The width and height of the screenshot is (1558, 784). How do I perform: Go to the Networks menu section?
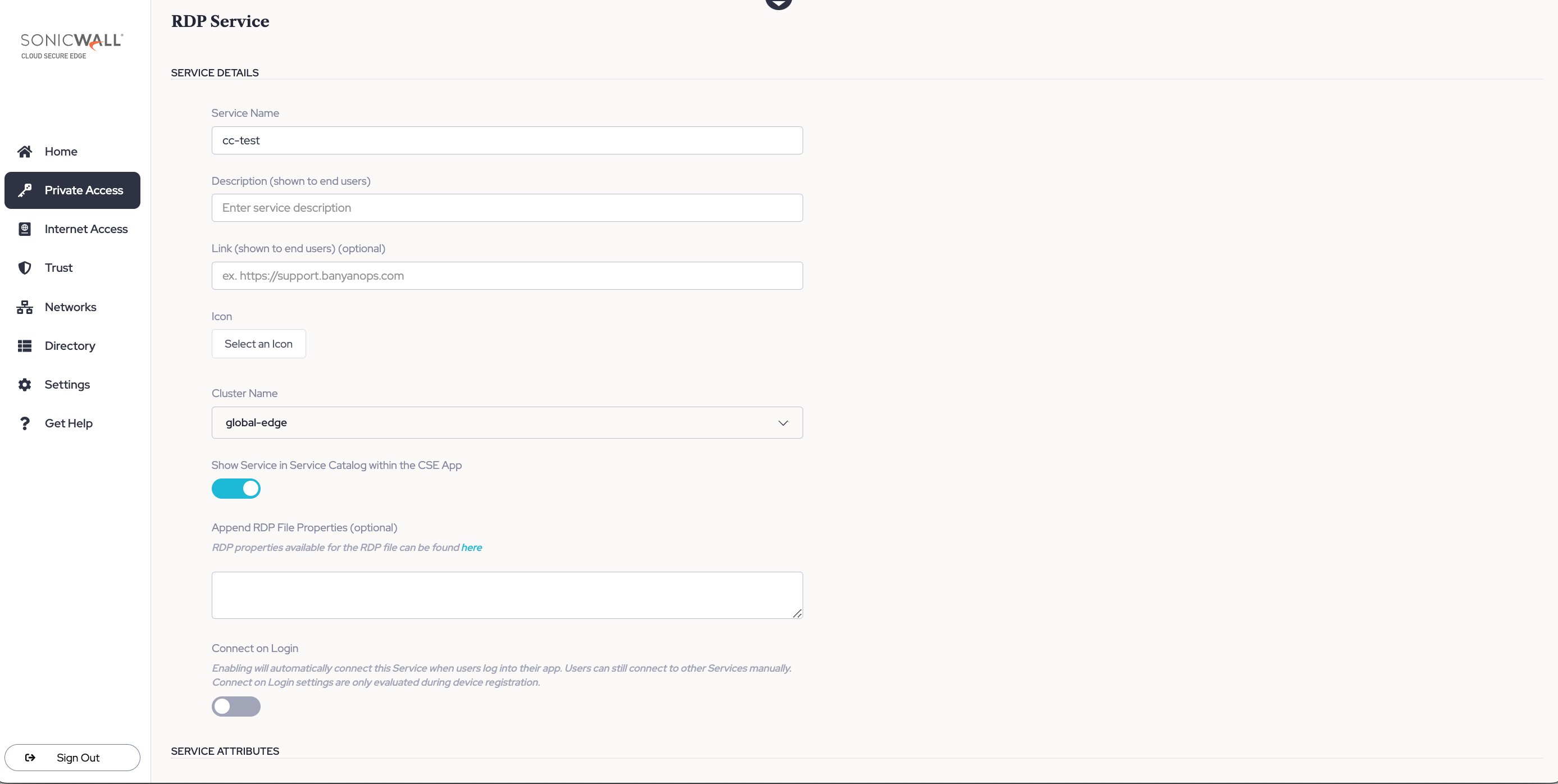point(70,307)
